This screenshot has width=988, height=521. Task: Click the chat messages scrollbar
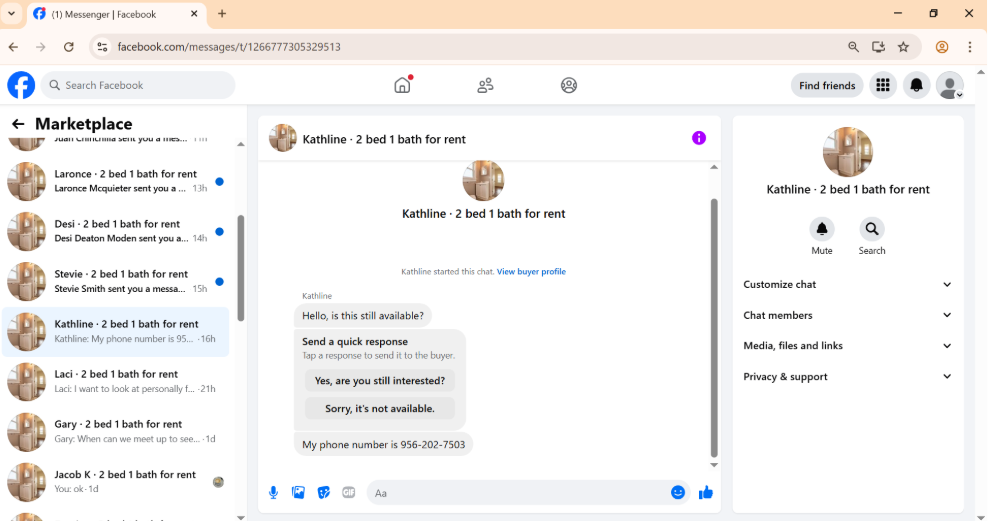(714, 328)
